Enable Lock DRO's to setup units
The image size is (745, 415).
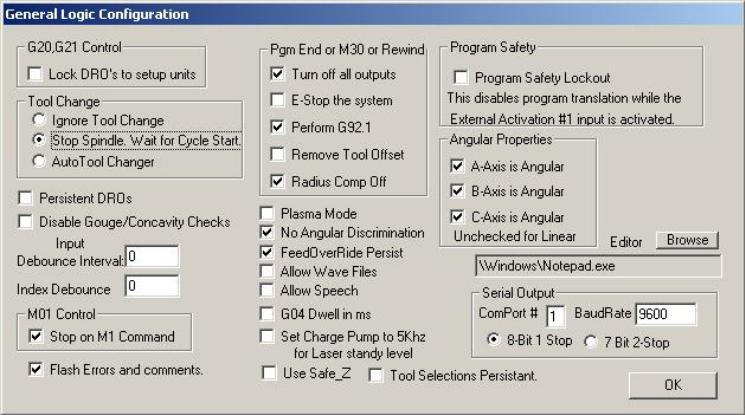[x=35, y=74]
